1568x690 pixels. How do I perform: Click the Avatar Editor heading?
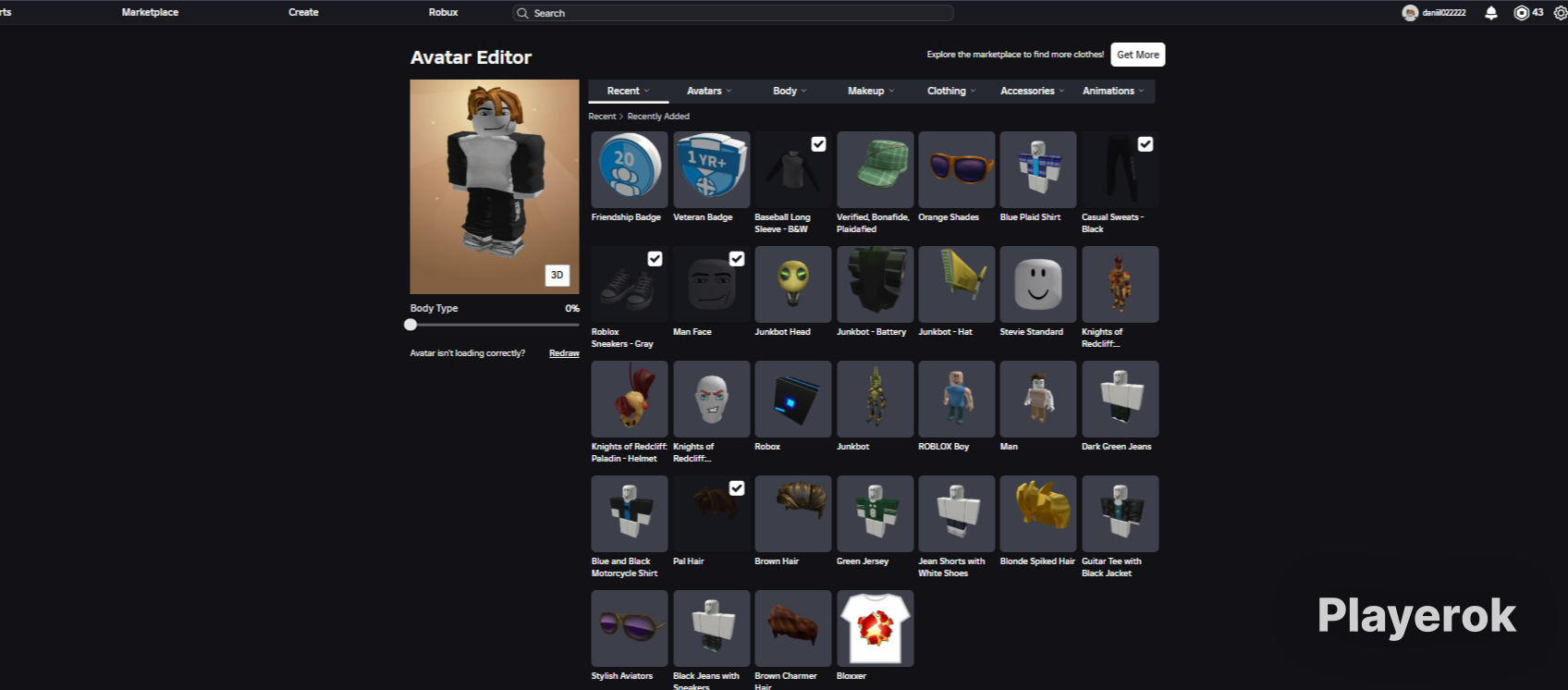(x=472, y=57)
